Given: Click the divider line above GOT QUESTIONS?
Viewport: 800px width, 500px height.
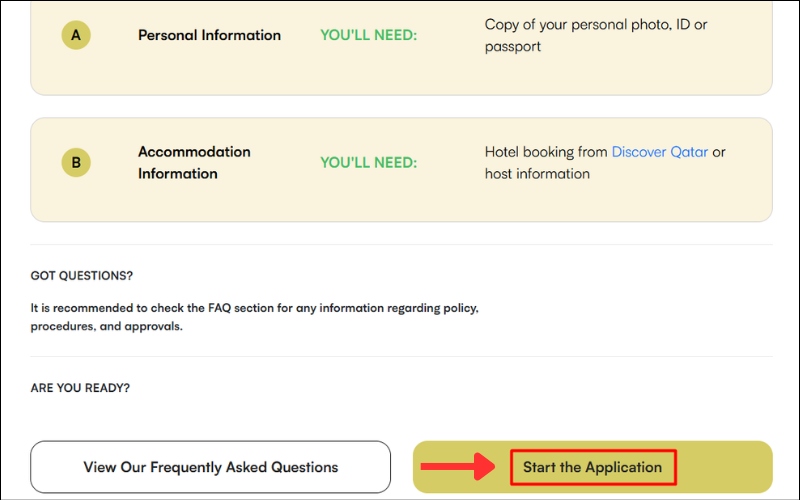Looking at the screenshot, I should point(400,245).
